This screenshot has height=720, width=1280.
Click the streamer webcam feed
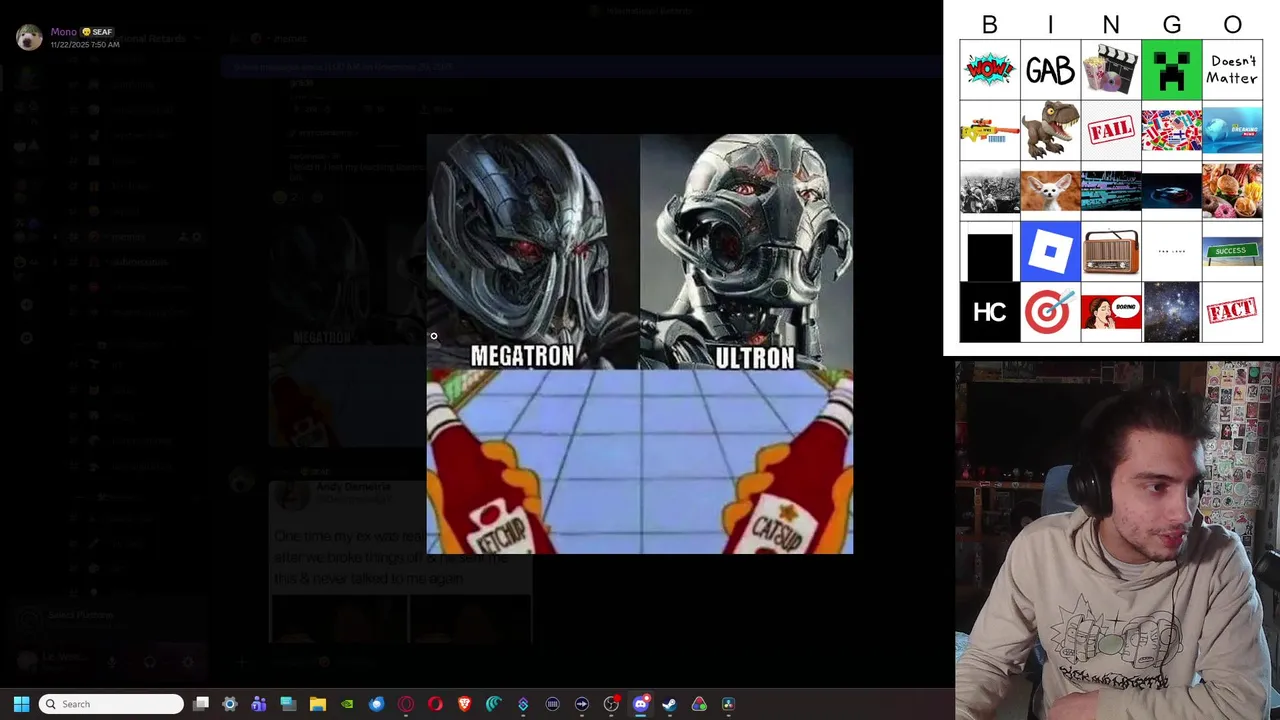[x=1117, y=540]
